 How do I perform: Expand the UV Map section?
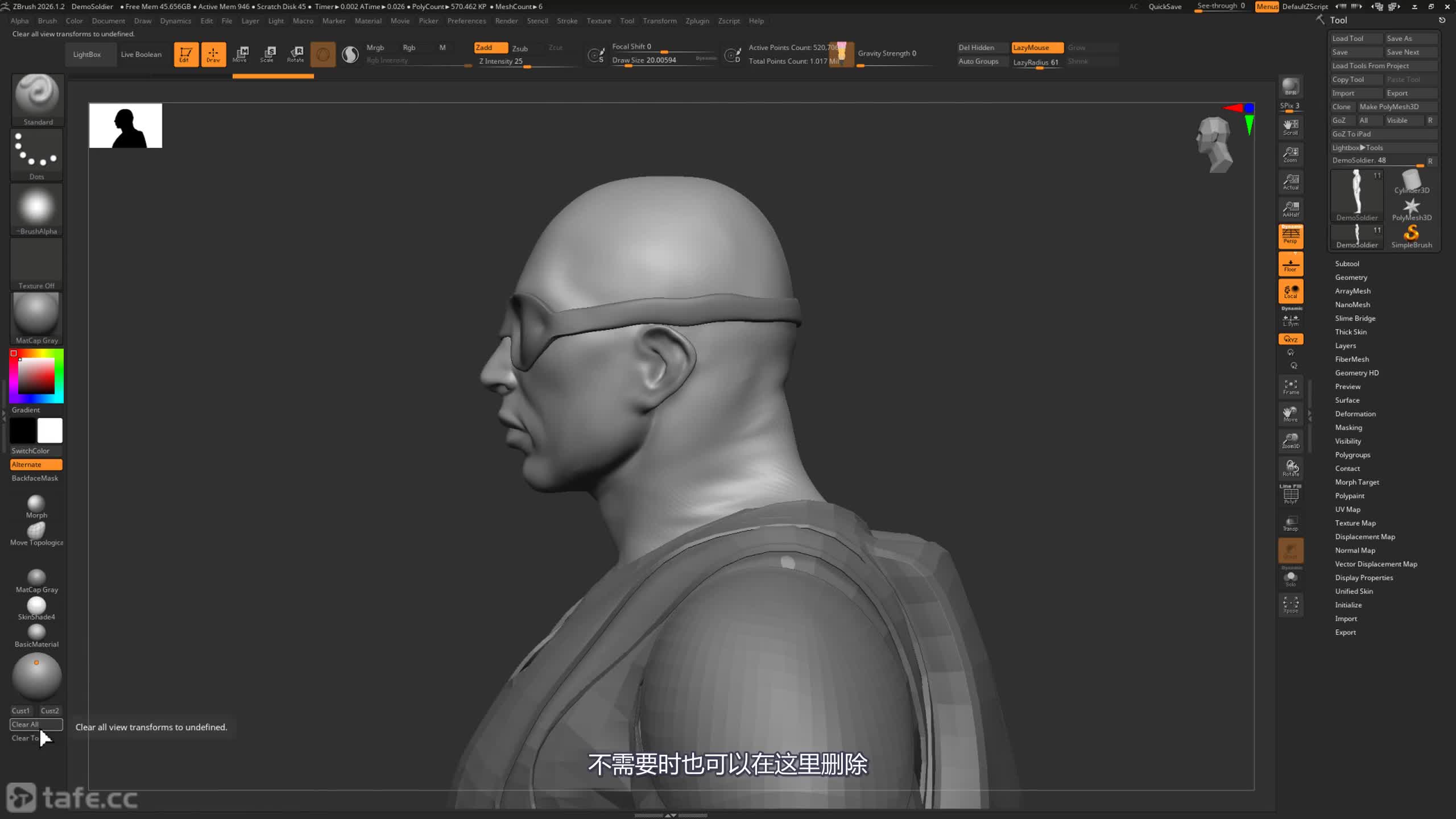pos(1347,510)
